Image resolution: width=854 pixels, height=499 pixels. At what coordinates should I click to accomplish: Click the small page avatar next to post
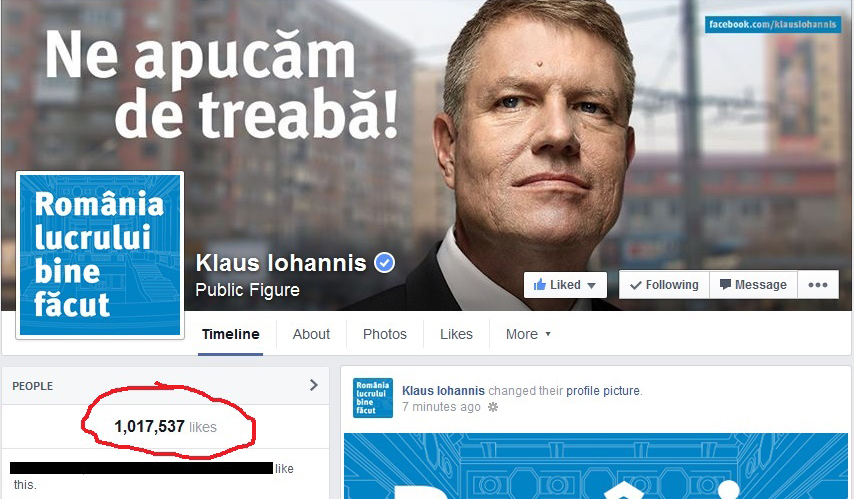[x=373, y=398]
